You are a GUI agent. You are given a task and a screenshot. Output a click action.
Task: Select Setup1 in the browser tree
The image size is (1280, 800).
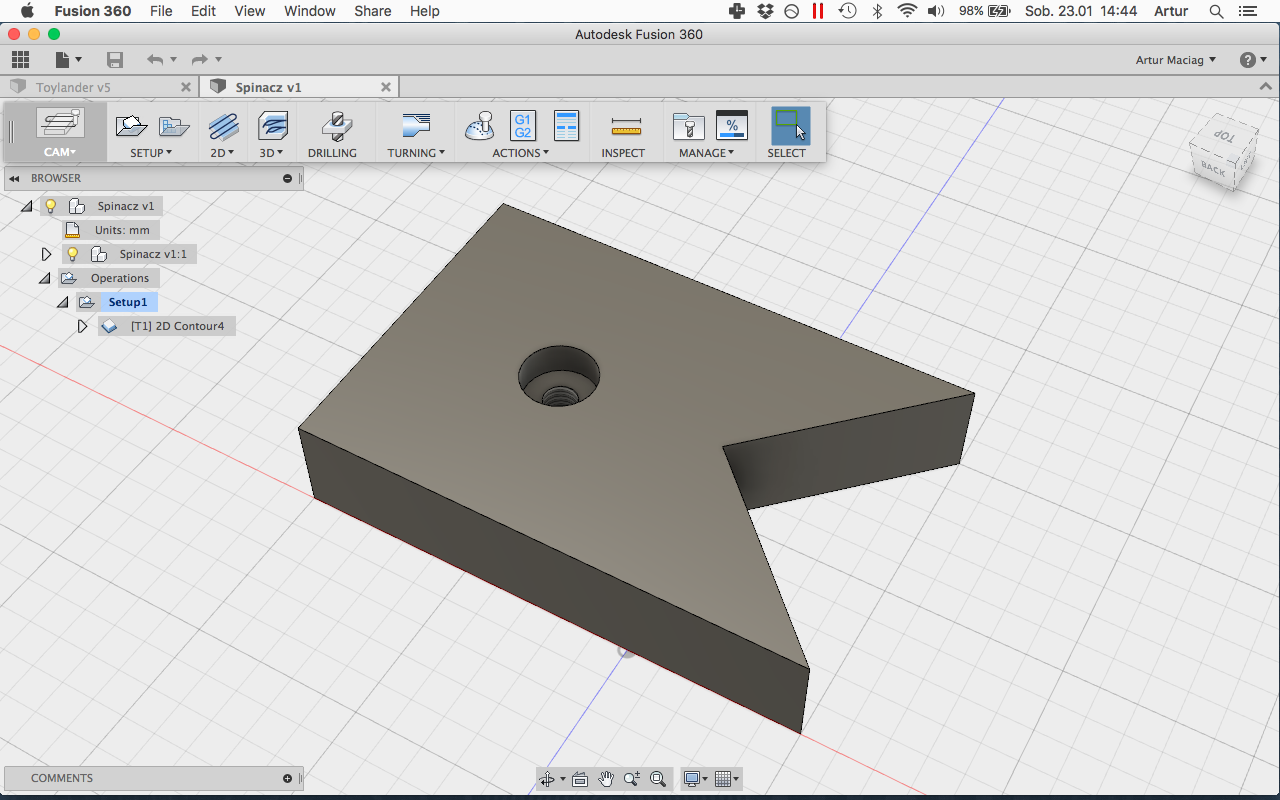[x=127, y=302]
